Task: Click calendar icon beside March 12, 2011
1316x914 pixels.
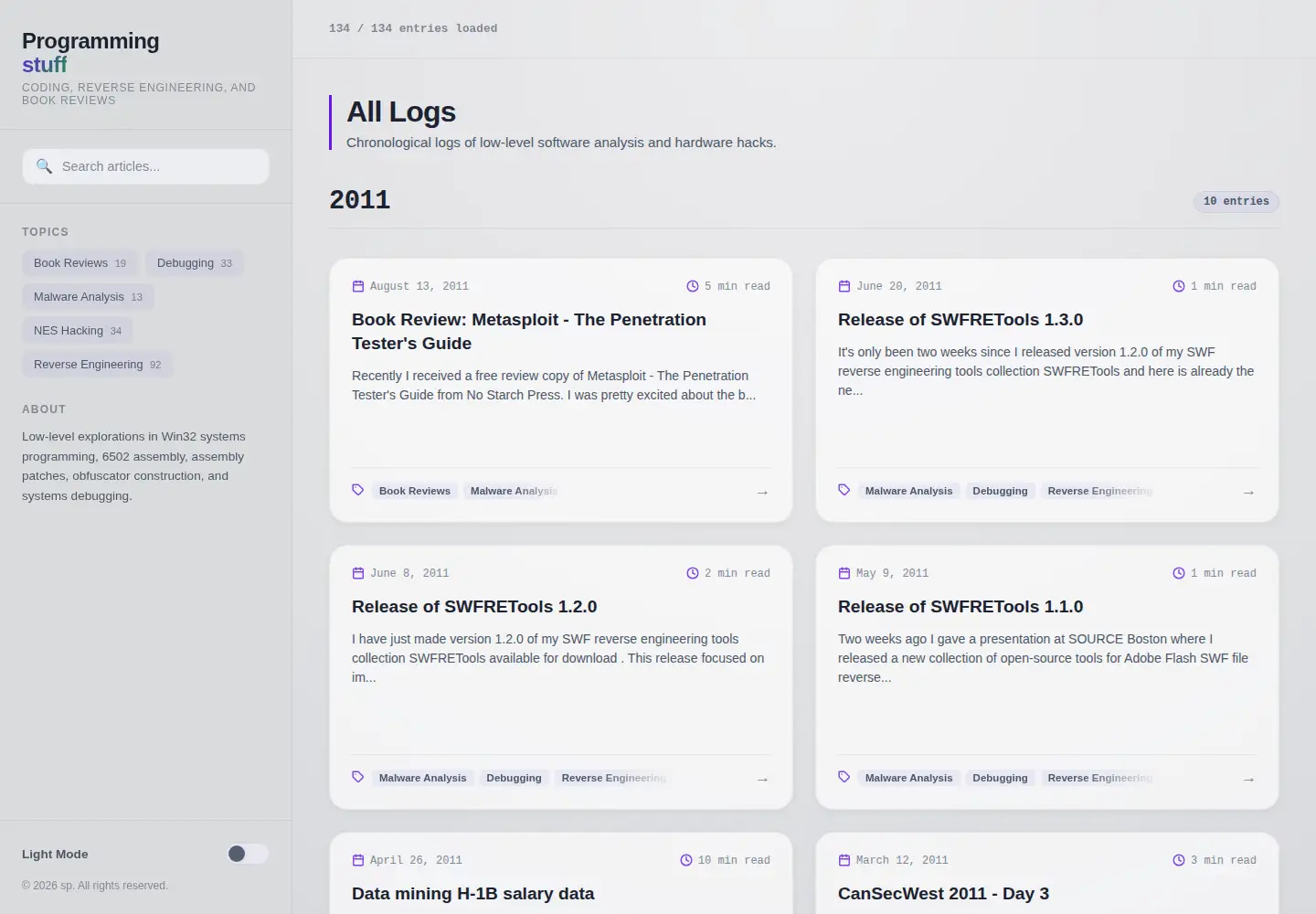Action: (x=844, y=860)
